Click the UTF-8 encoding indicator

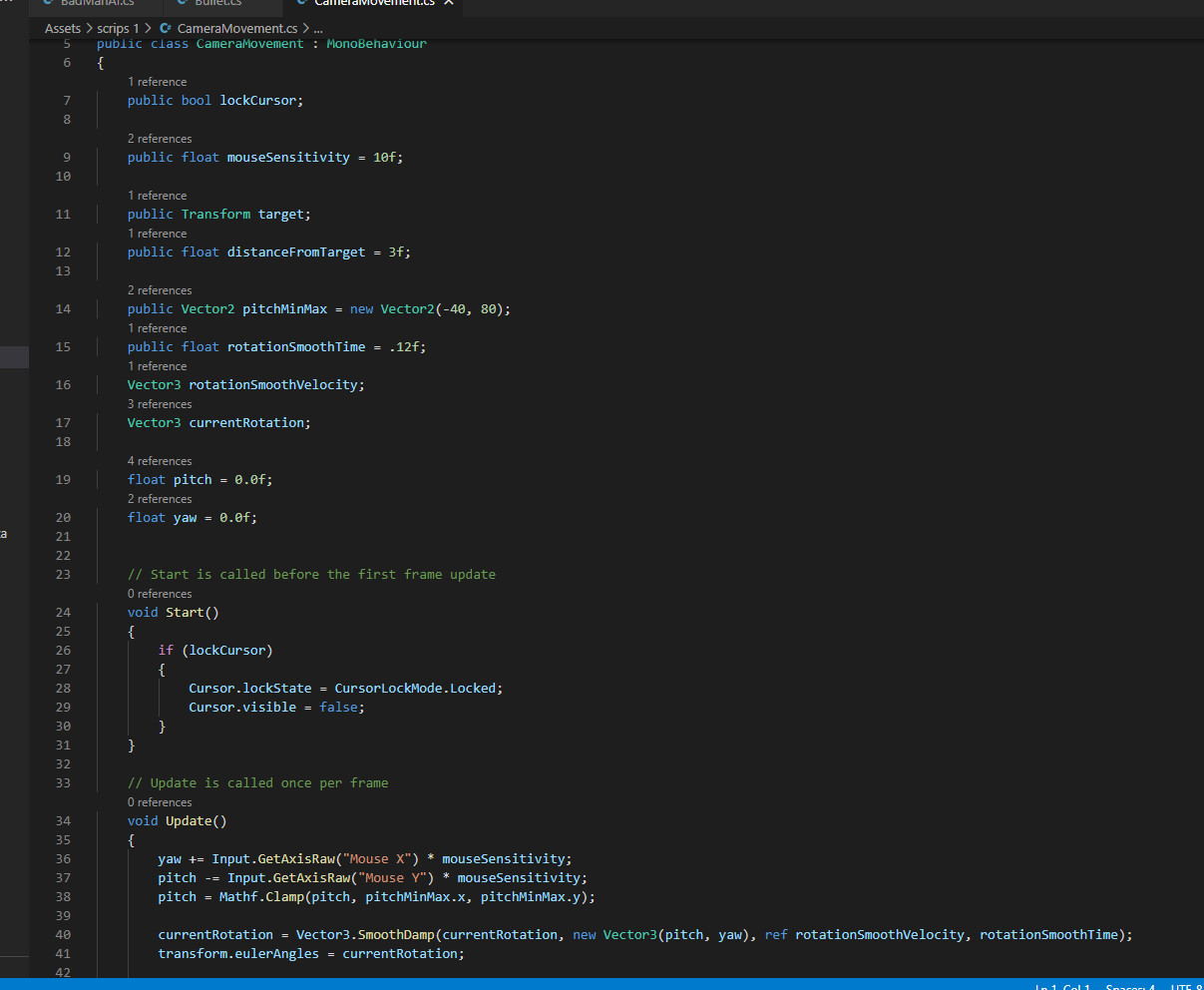[1185, 986]
